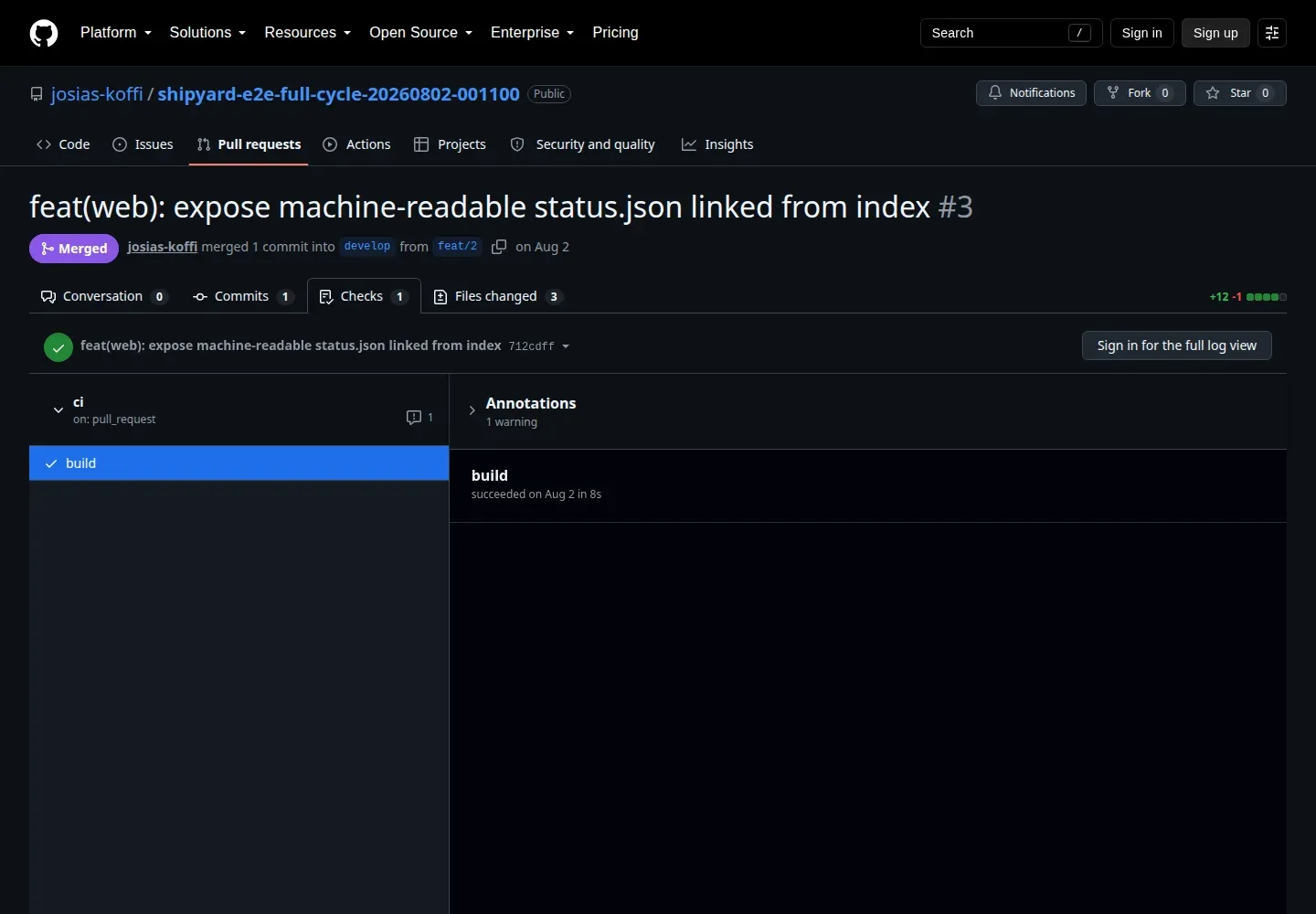Fork the repository
1316x914 pixels.
click(1140, 93)
